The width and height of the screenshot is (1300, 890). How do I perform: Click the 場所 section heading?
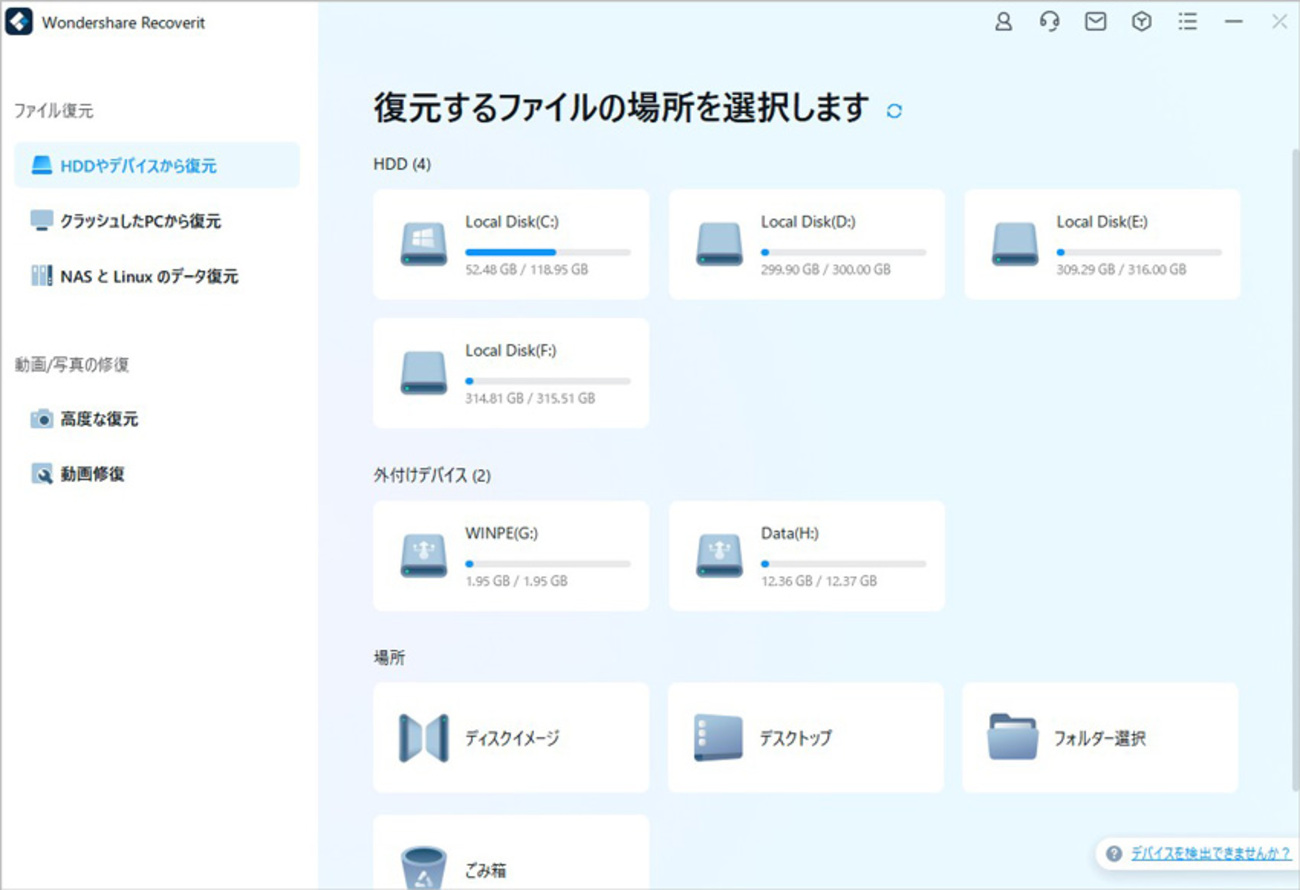click(389, 658)
